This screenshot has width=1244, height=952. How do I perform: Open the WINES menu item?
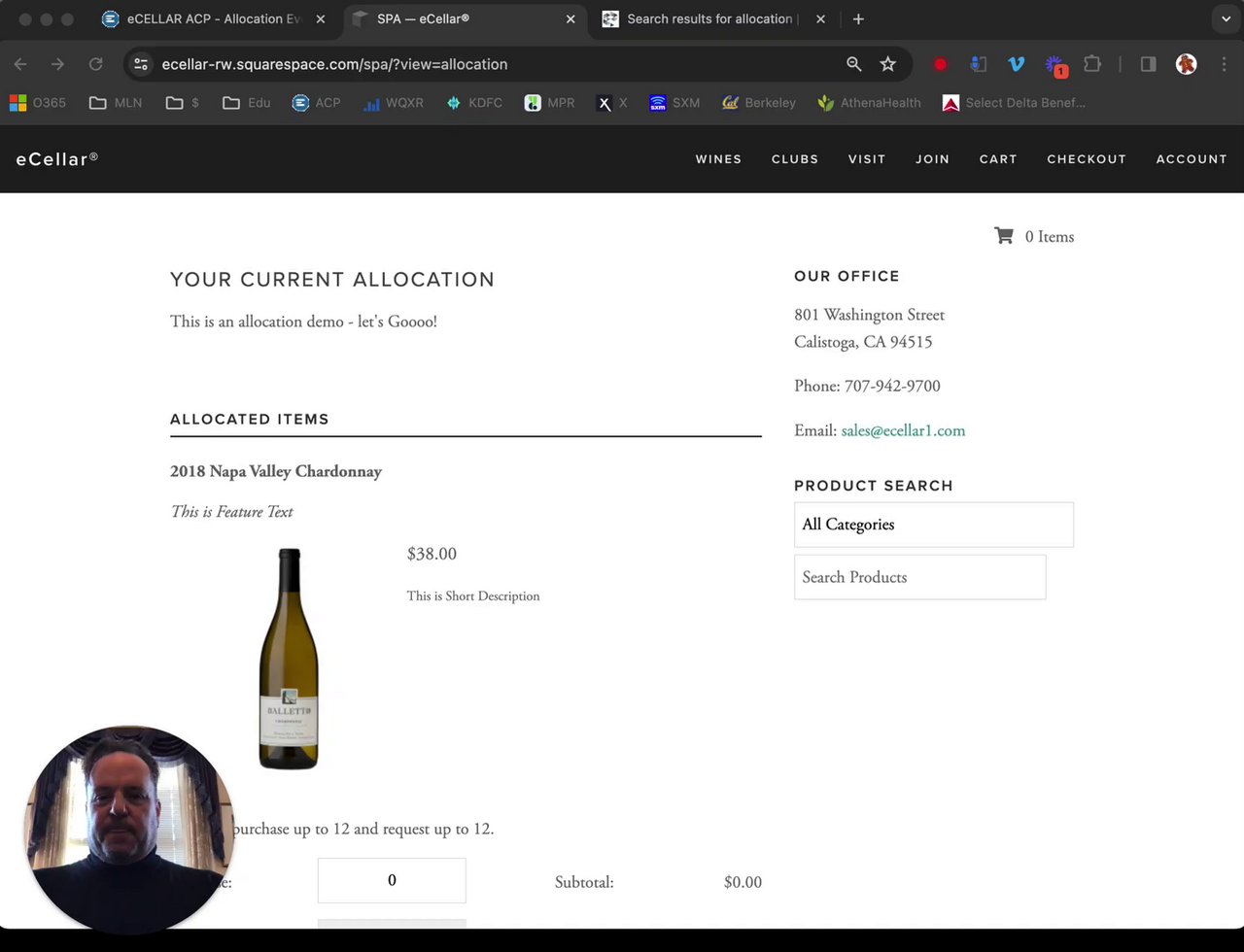click(718, 159)
